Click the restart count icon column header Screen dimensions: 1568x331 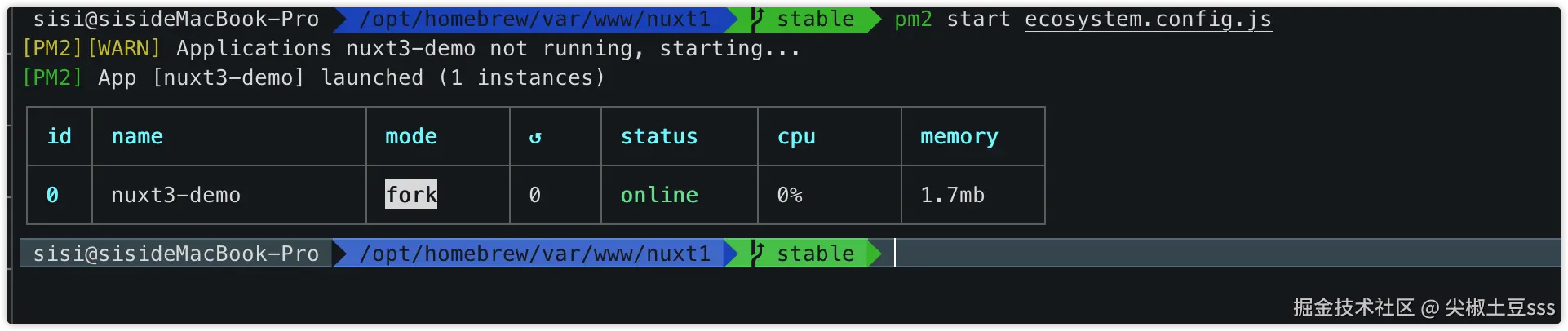pyautogui.click(x=535, y=137)
